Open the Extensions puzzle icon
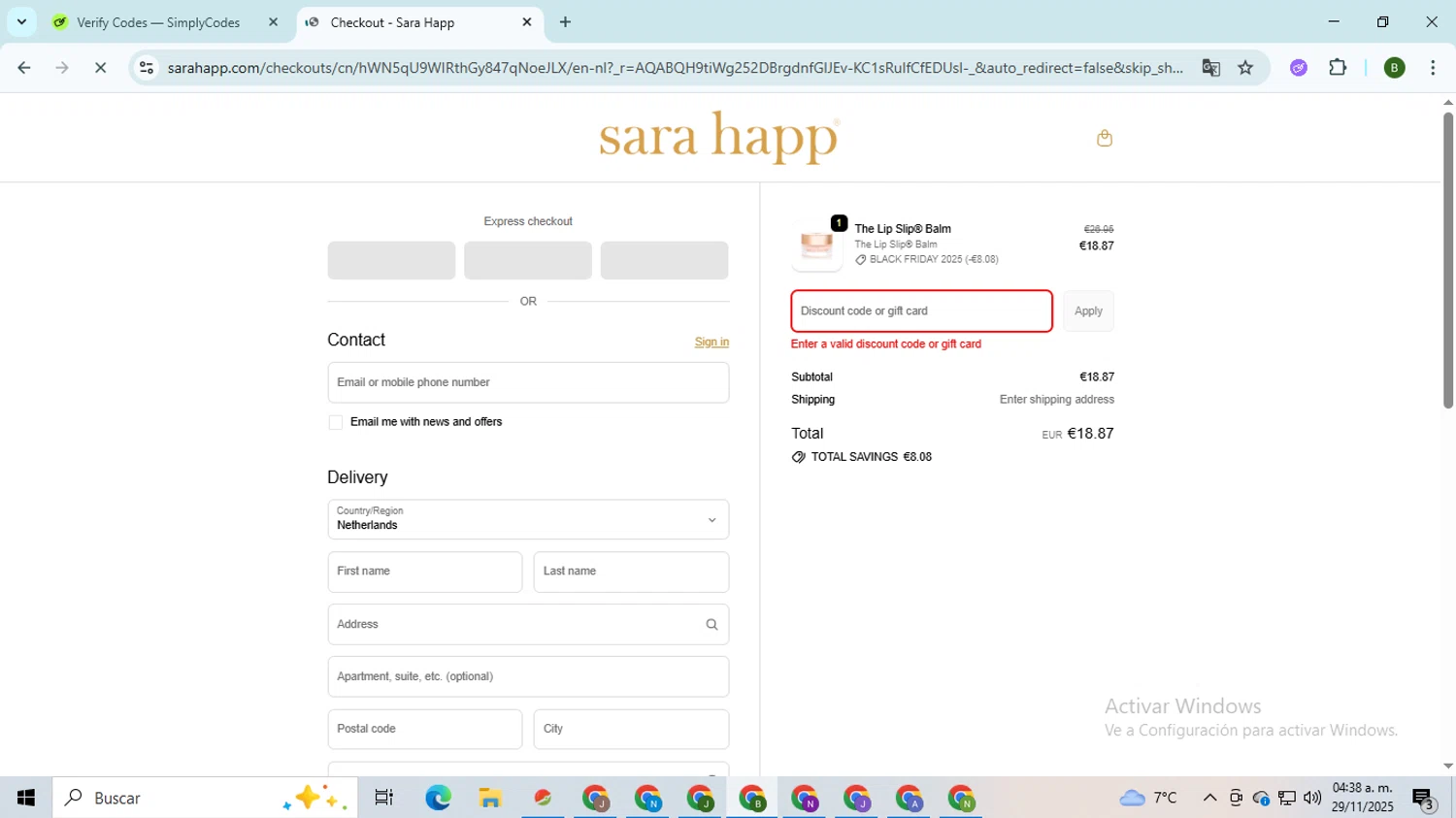 (1338, 68)
